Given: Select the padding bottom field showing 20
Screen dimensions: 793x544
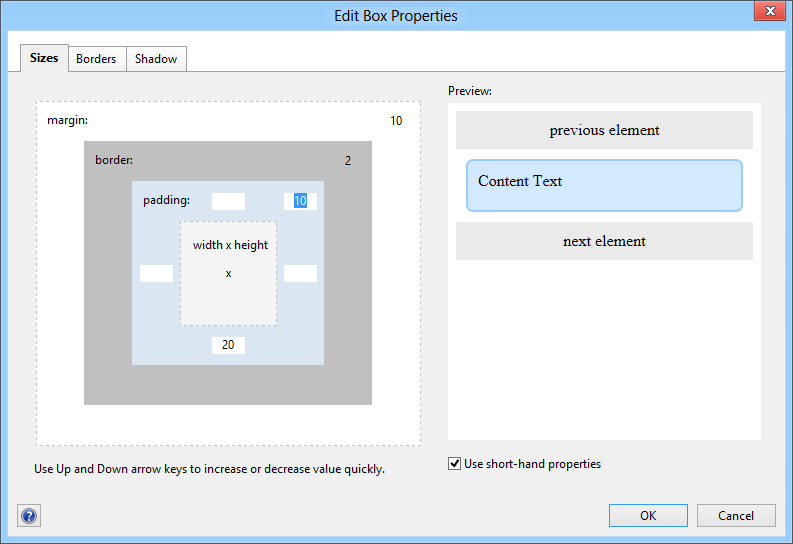Looking at the screenshot, I should click(228, 345).
